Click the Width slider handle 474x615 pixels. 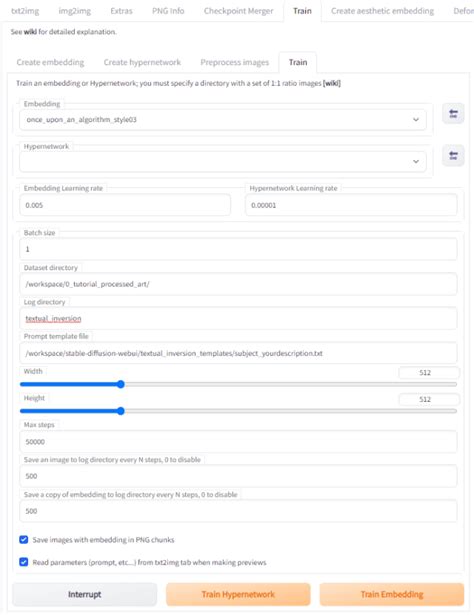click(121, 384)
